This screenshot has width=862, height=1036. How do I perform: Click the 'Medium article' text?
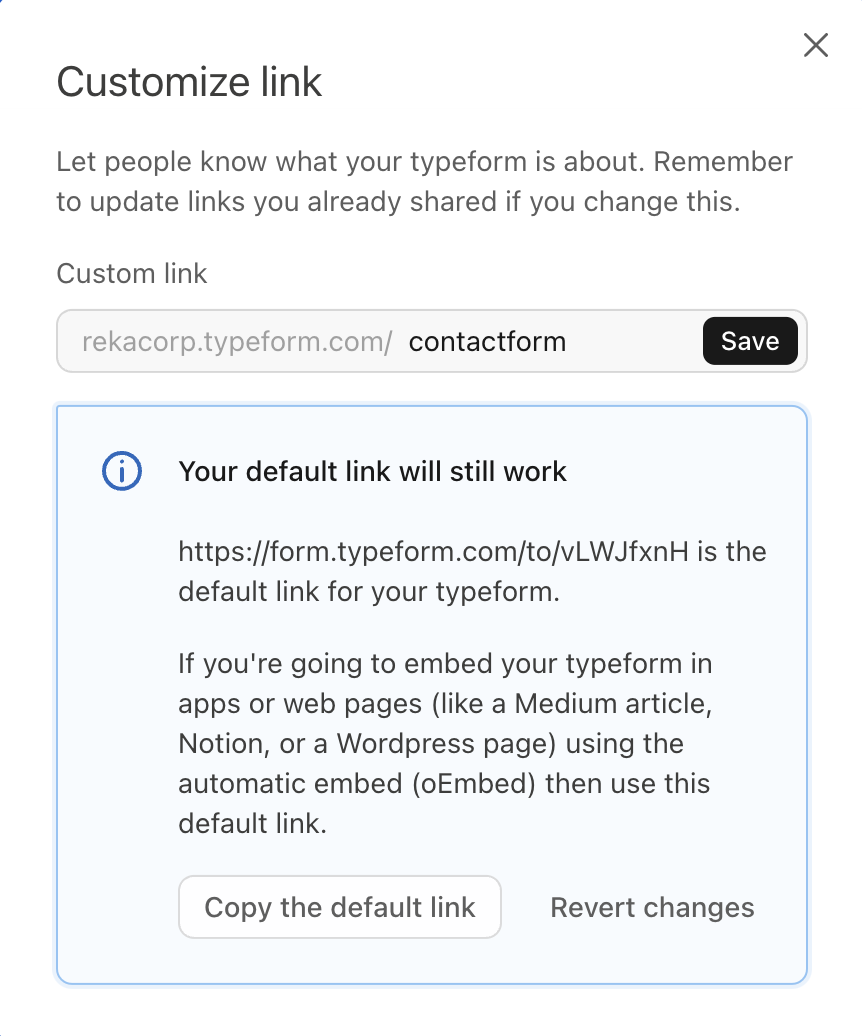pyautogui.click(x=613, y=704)
